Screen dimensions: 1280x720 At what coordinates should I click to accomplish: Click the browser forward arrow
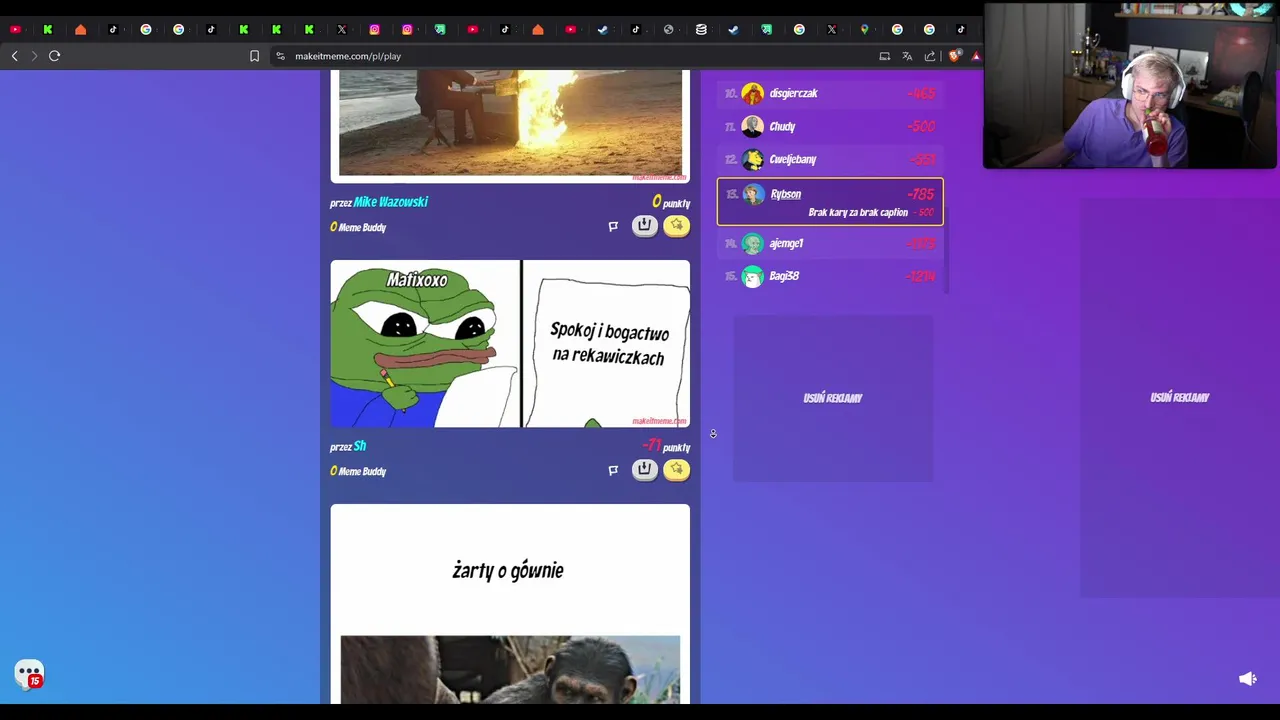click(34, 56)
